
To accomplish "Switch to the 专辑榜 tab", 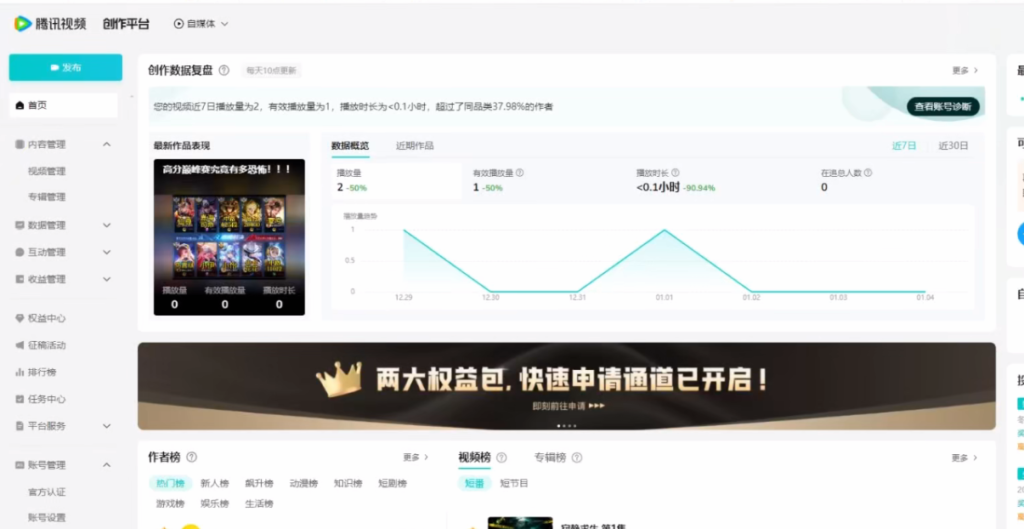I will (550, 458).
